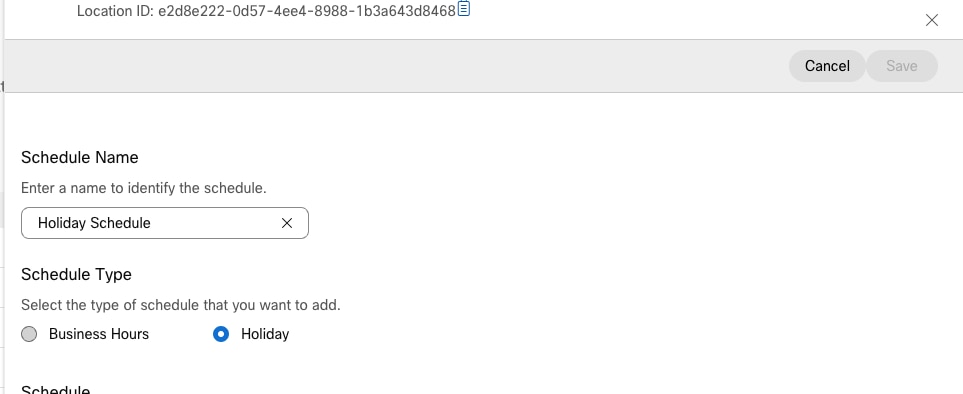Viewport: 963px width, 394px height.
Task: Select the Holiday radio button
Action: click(x=221, y=334)
